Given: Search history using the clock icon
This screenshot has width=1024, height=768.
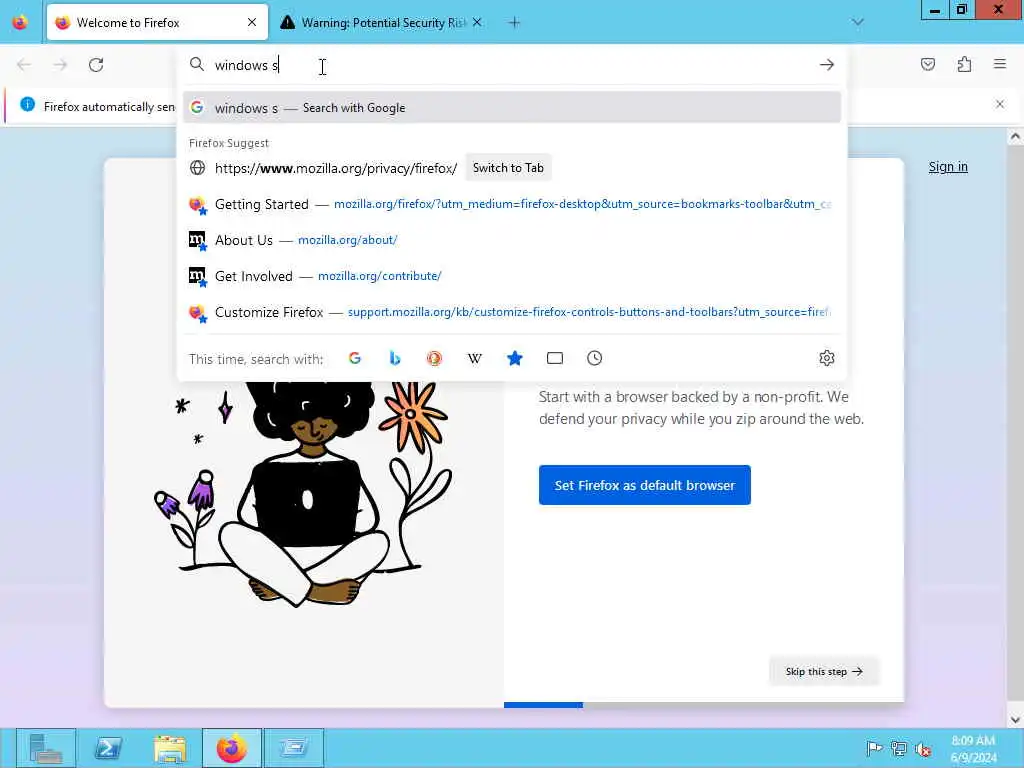Looking at the screenshot, I should pos(594,358).
